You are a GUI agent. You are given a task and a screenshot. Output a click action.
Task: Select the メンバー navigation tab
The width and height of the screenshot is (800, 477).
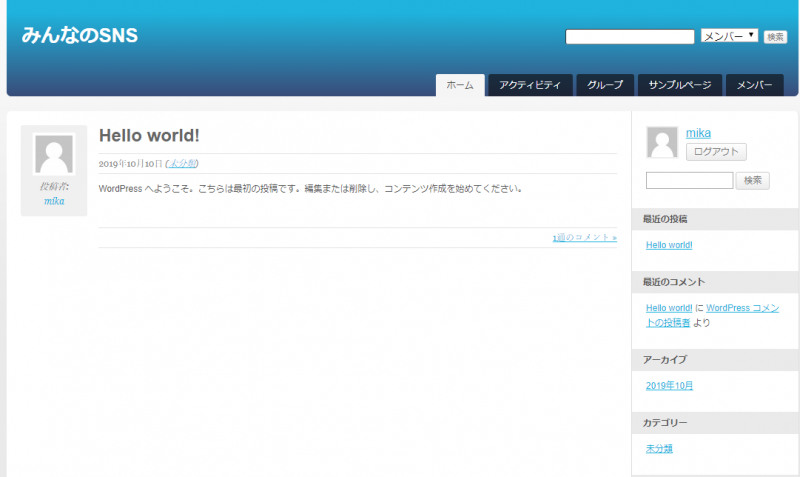754,86
